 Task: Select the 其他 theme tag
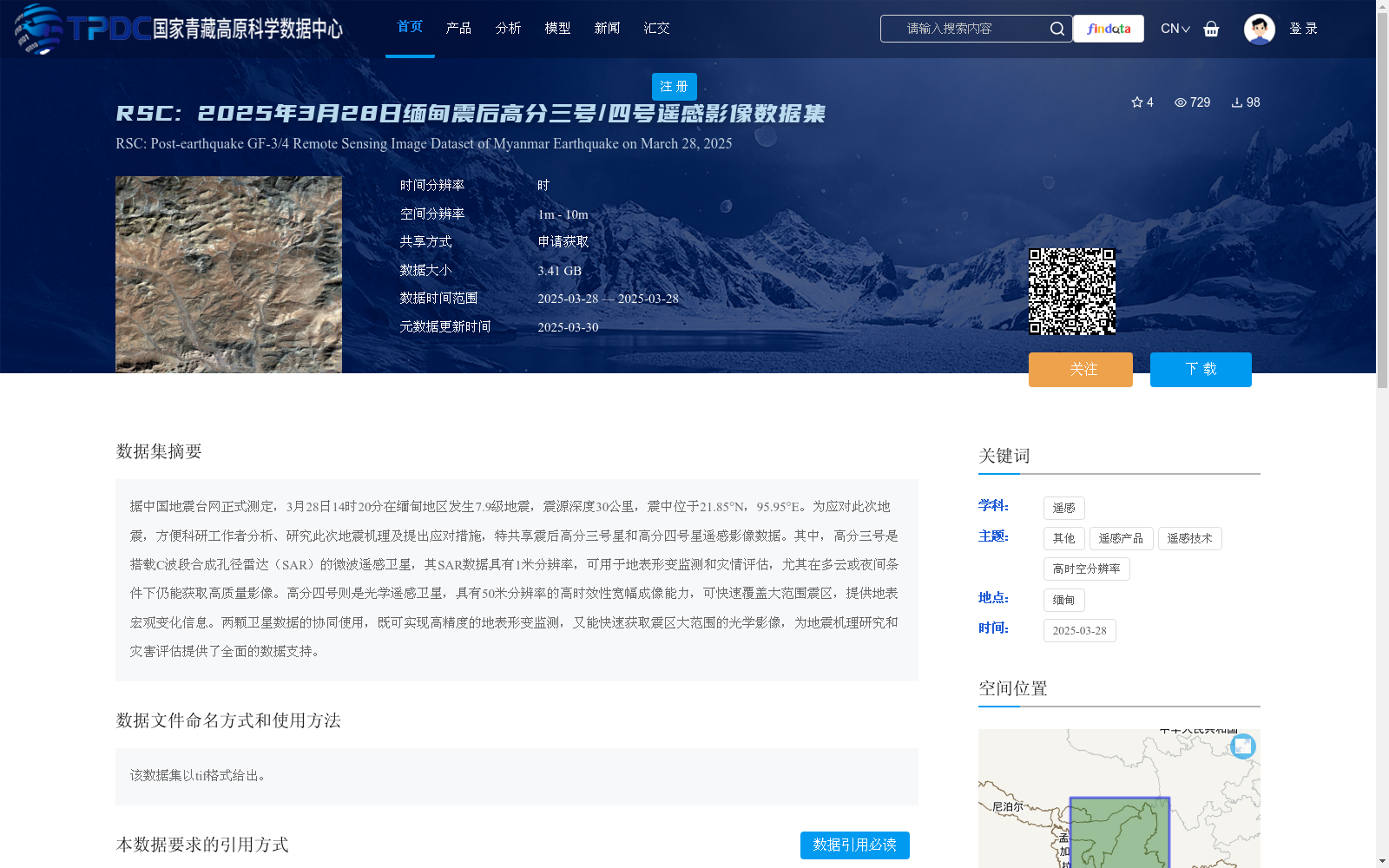pos(1064,539)
